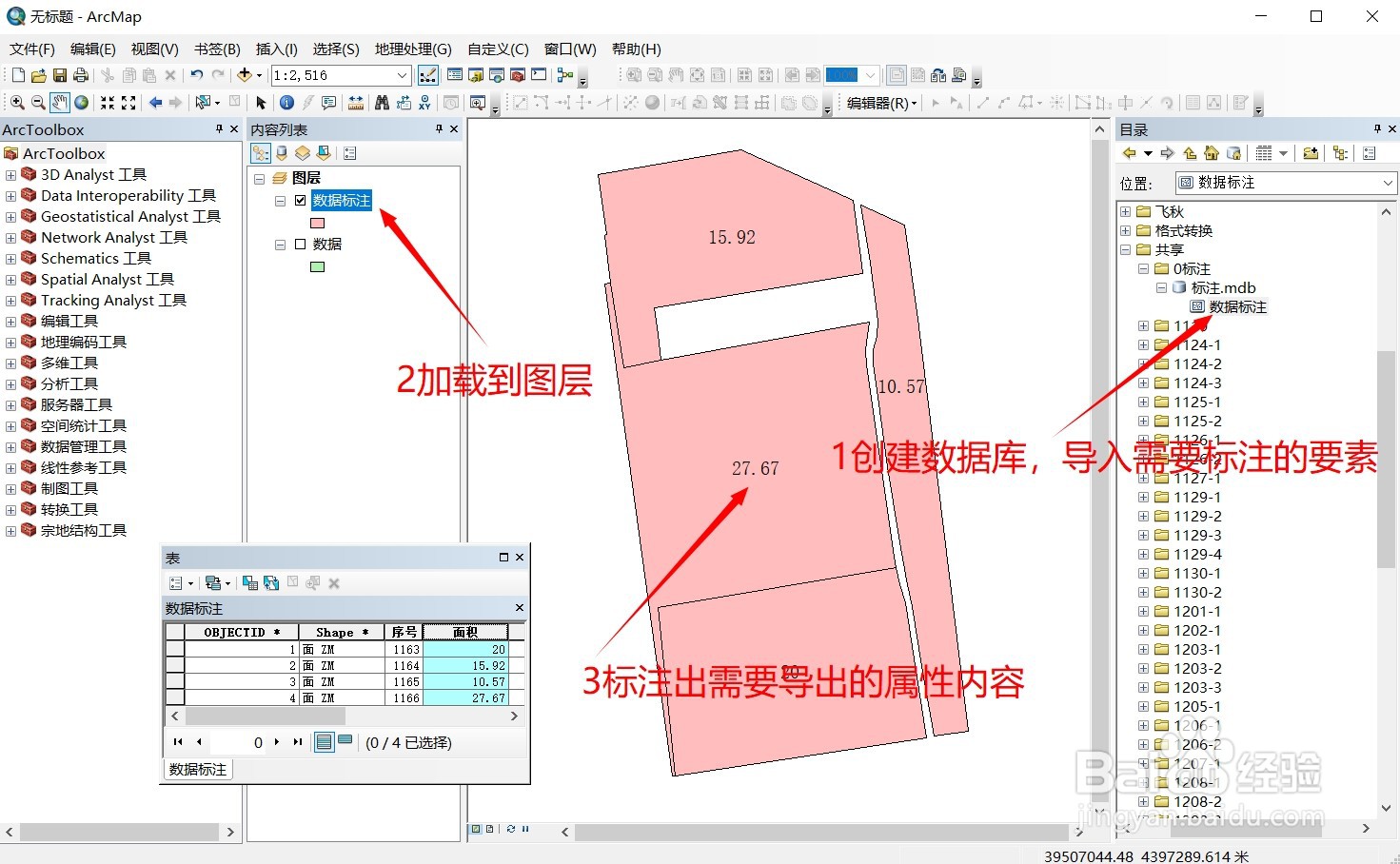Undo the last action

click(197, 75)
